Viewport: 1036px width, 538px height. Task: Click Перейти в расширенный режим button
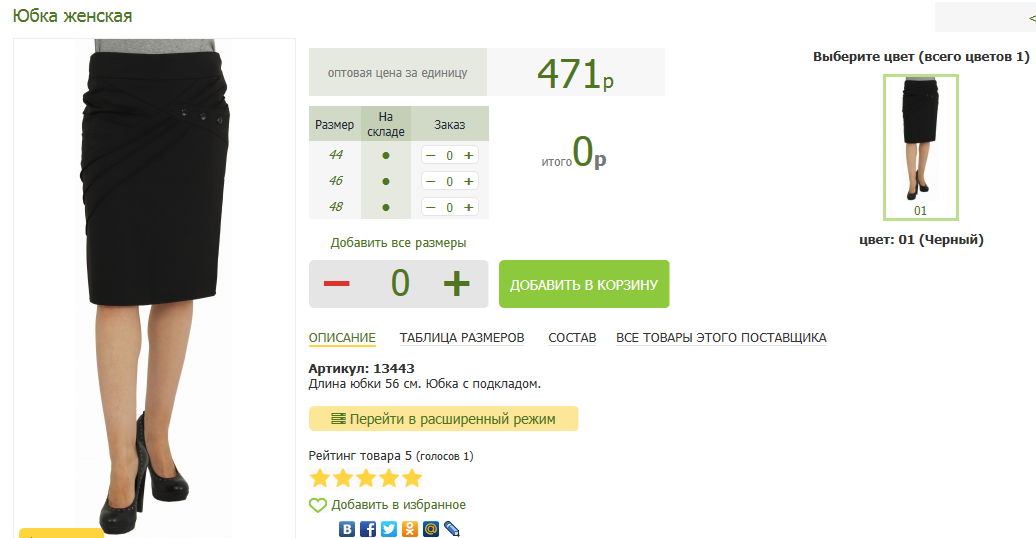443,419
